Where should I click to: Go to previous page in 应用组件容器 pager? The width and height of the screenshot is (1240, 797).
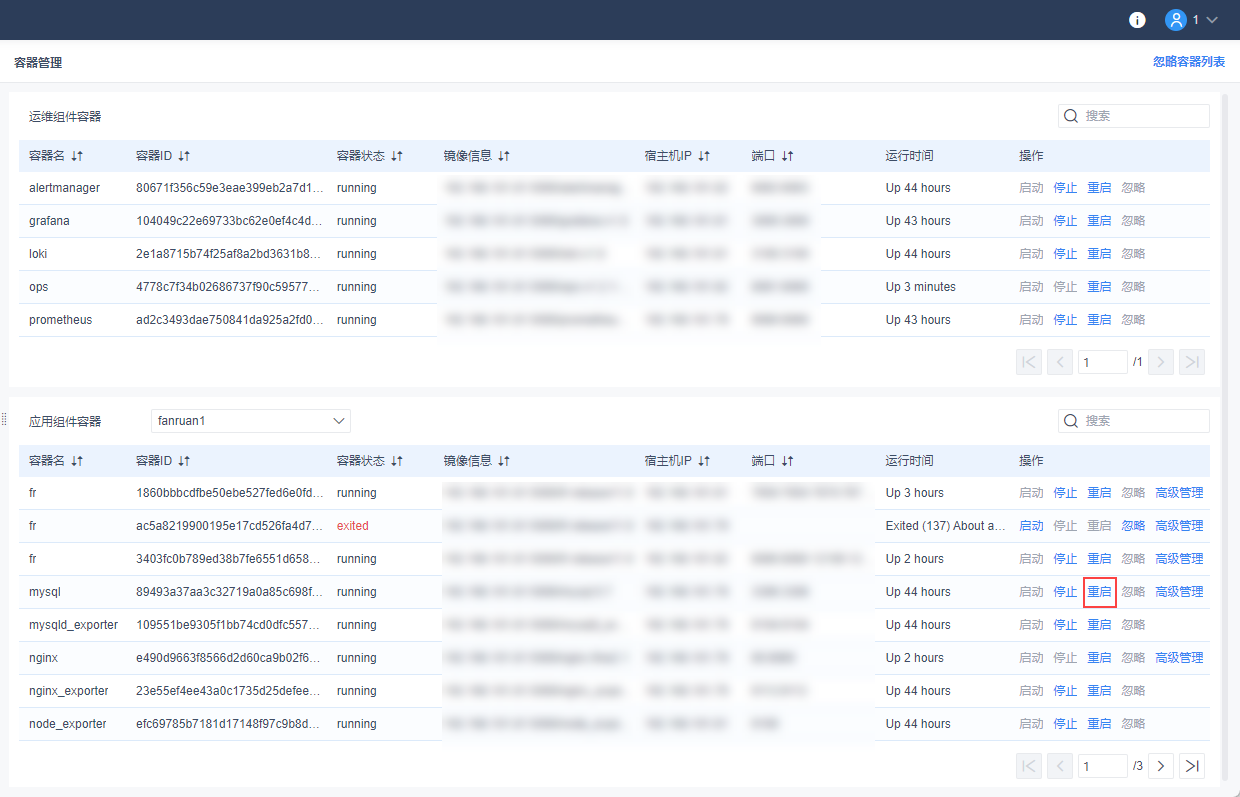click(x=1060, y=766)
